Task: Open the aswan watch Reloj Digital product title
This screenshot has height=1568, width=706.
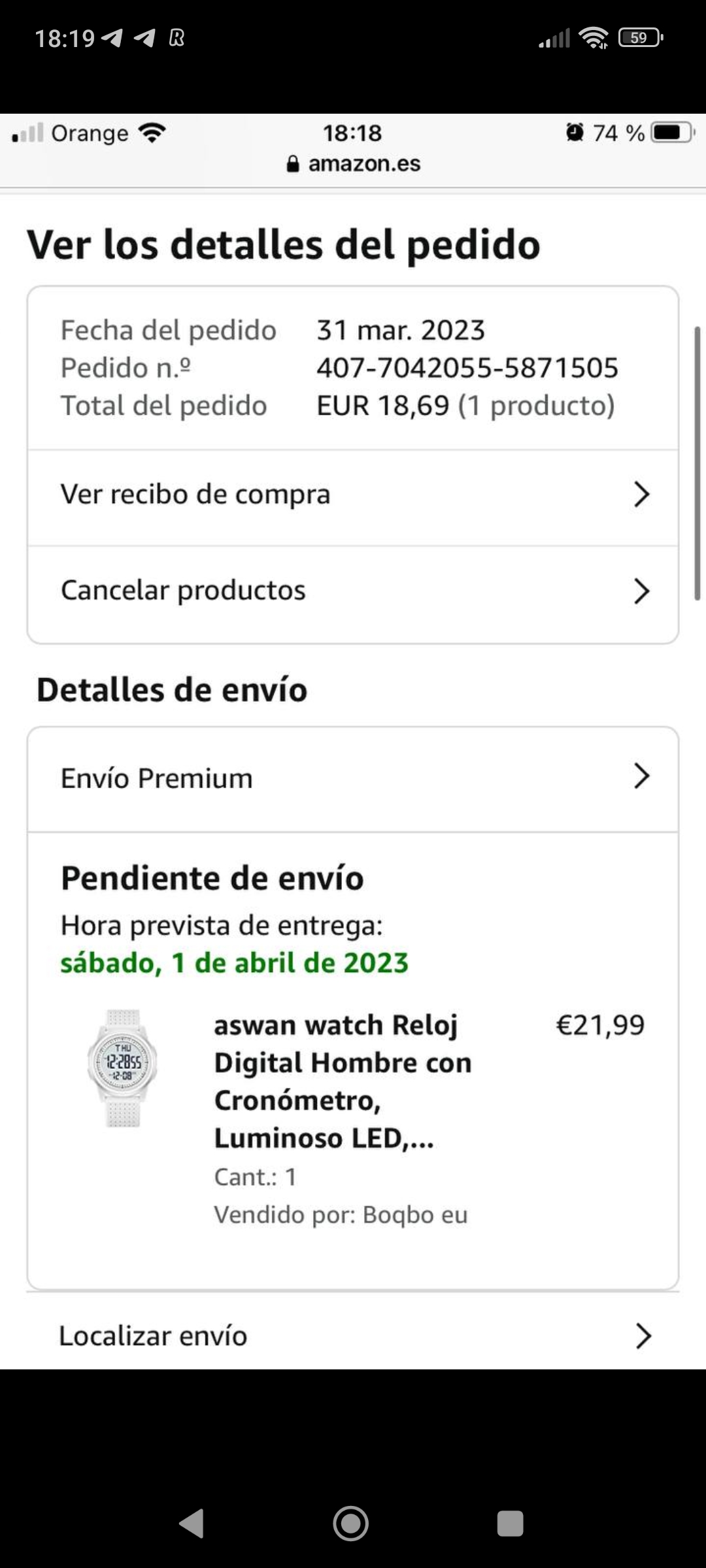Action: [x=342, y=1081]
